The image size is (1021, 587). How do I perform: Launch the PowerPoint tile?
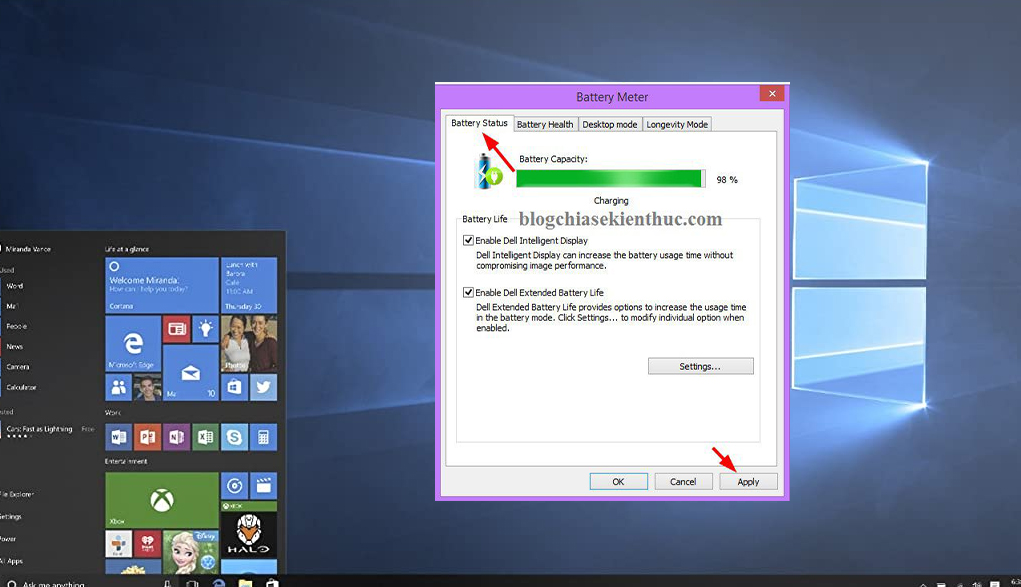[147, 437]
